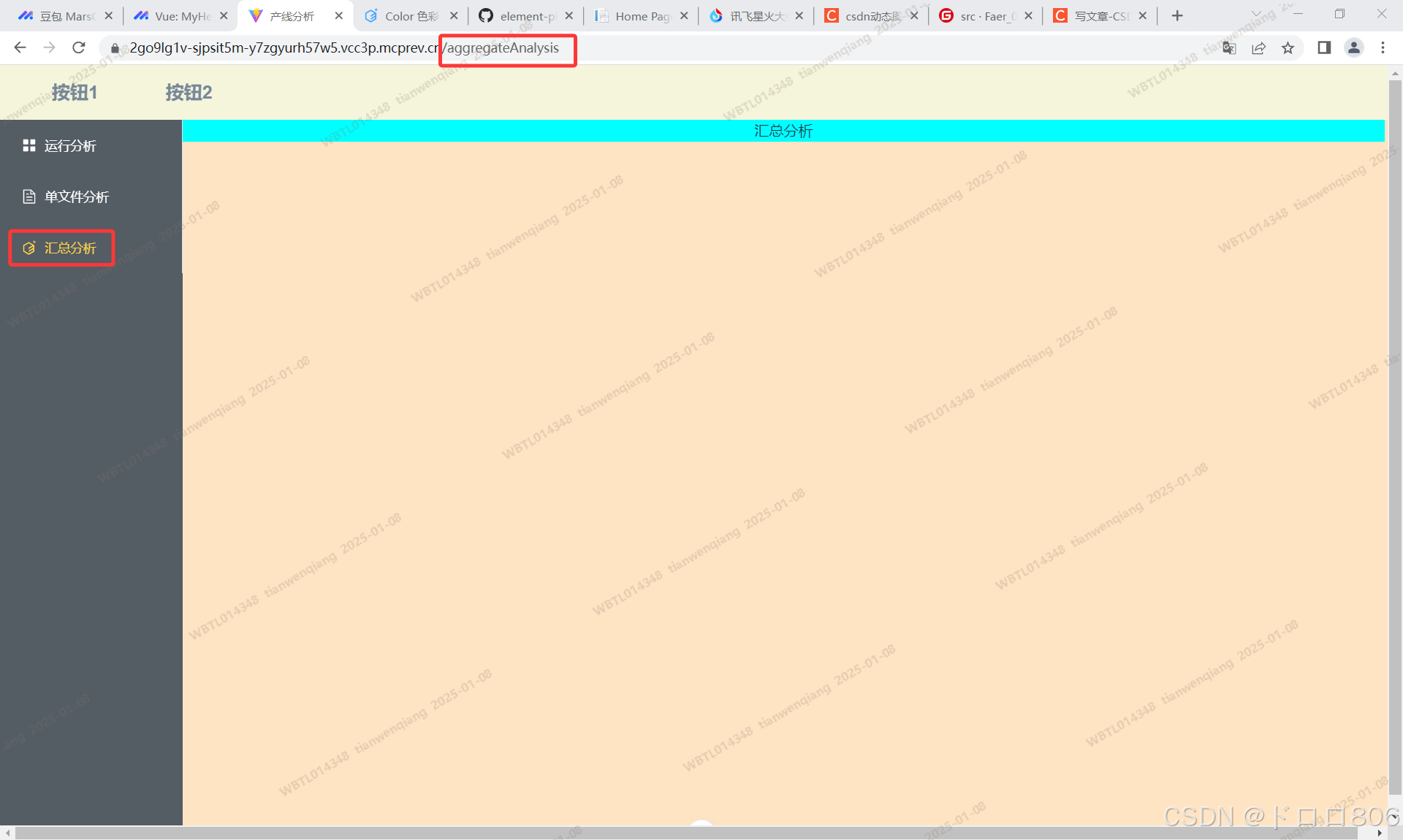
Task: Click the site security padlock icon
Action: click(x=115, y=48)
